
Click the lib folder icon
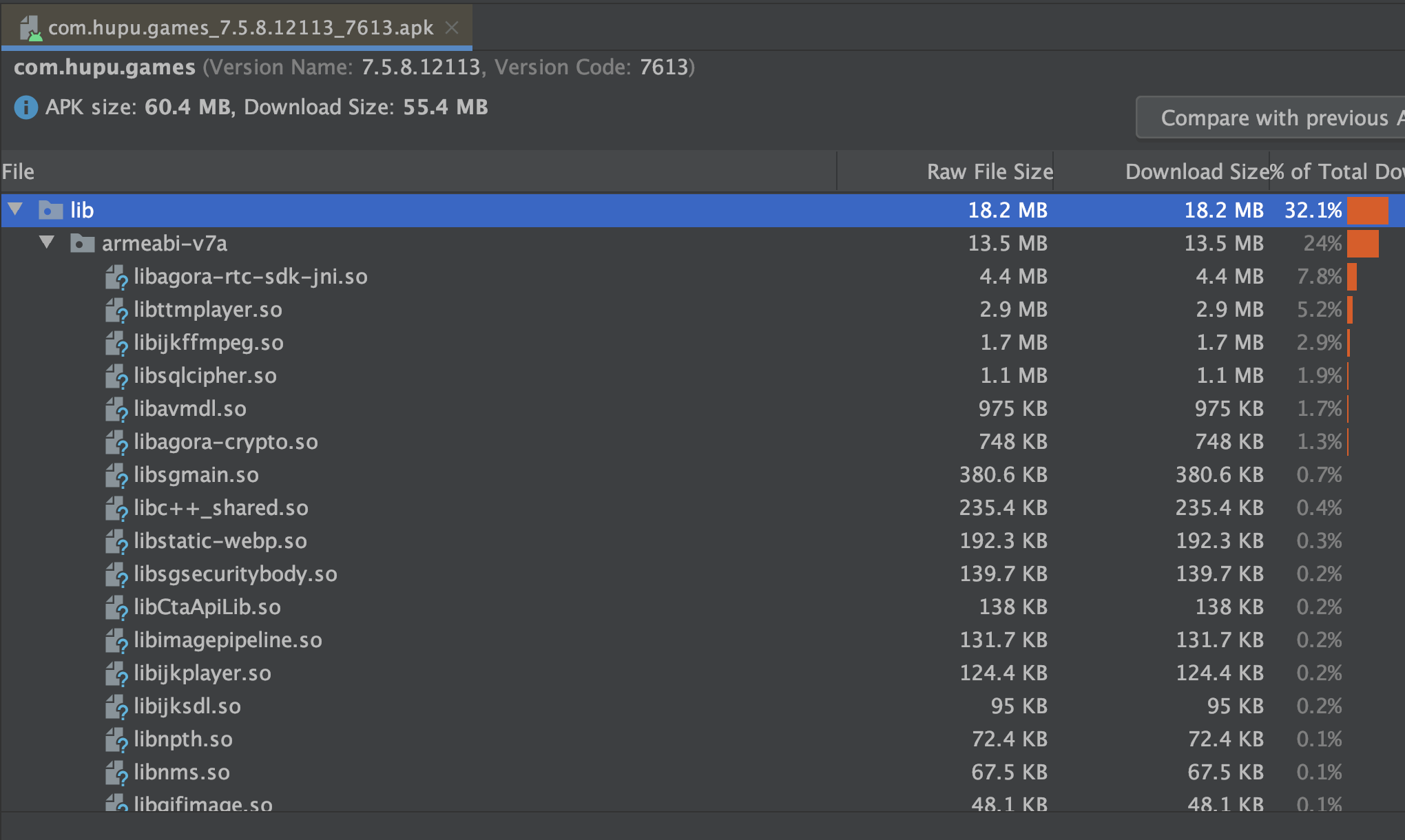click(50, 210)
